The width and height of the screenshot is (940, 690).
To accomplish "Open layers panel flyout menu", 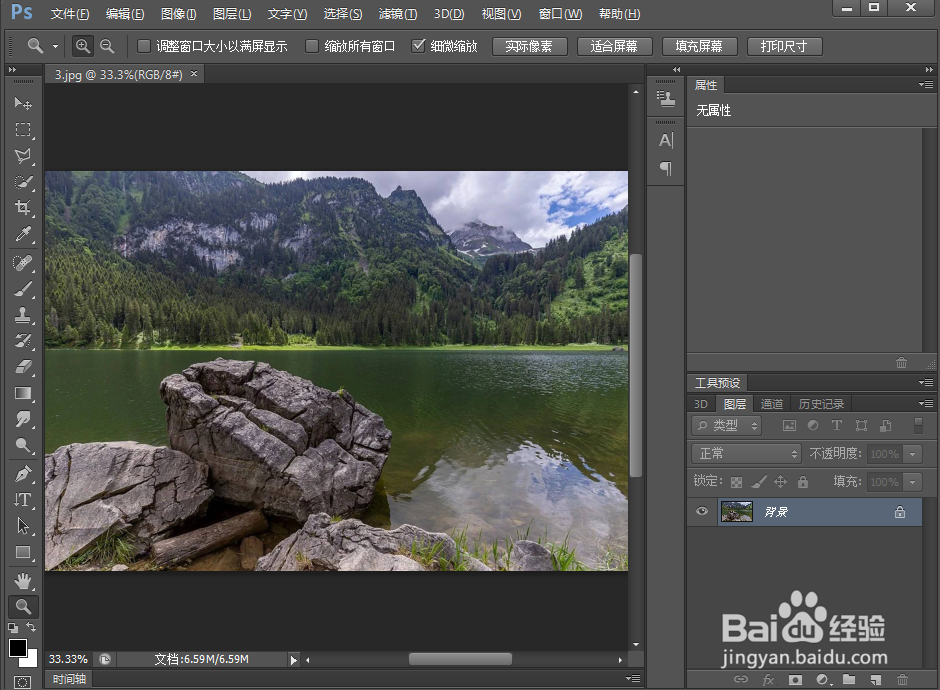I will click(926, 403).
